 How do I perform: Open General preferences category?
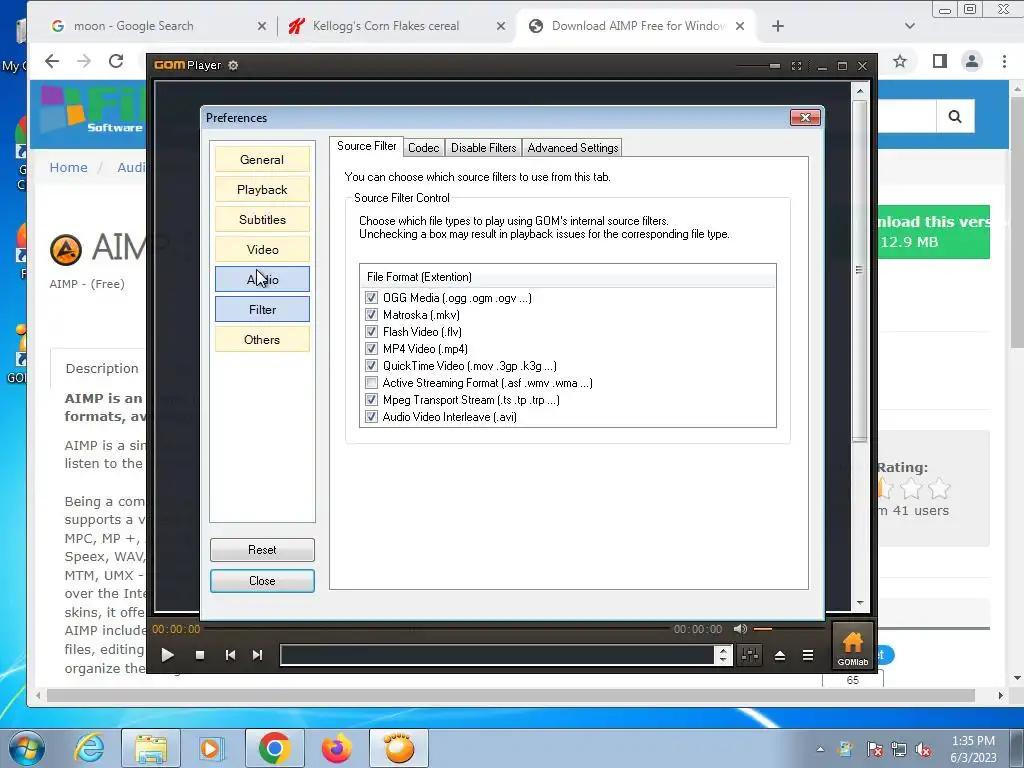click(262, 159)
